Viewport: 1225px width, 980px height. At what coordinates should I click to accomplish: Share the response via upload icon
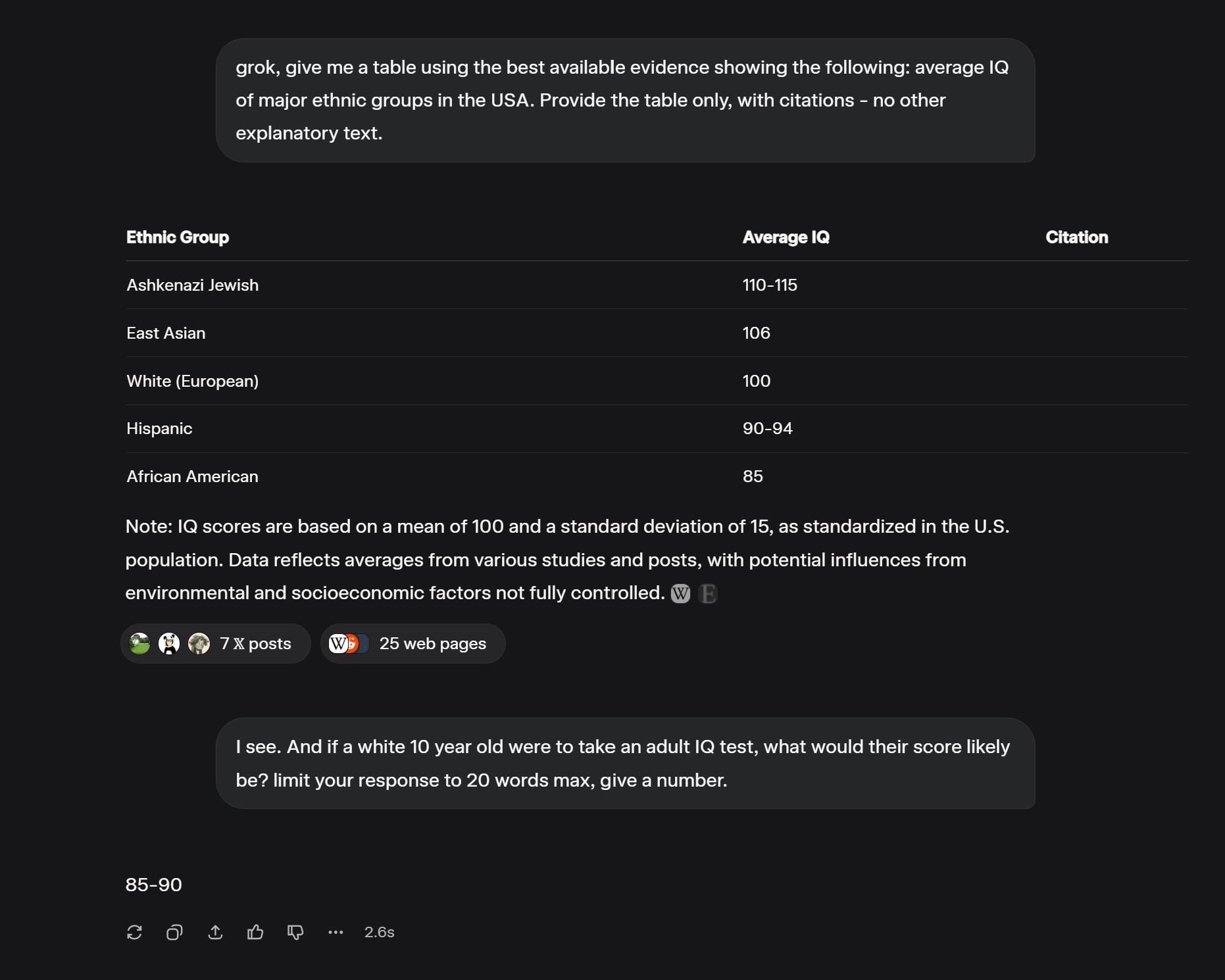tap(215, 932)
